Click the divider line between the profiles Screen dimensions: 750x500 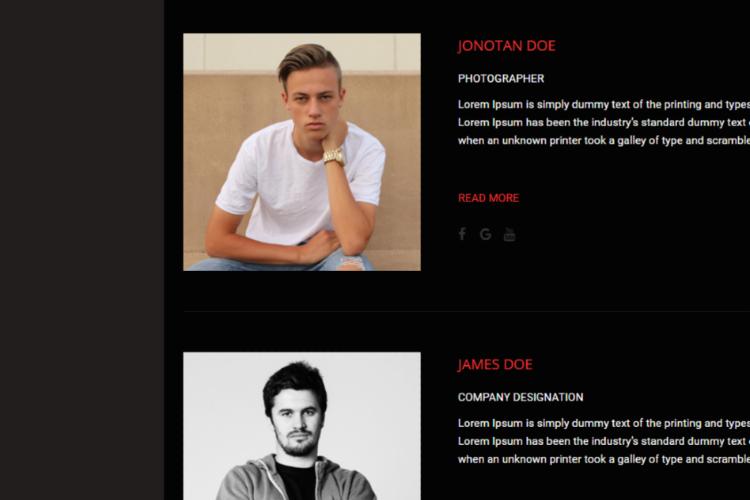[x=466, y=311]
